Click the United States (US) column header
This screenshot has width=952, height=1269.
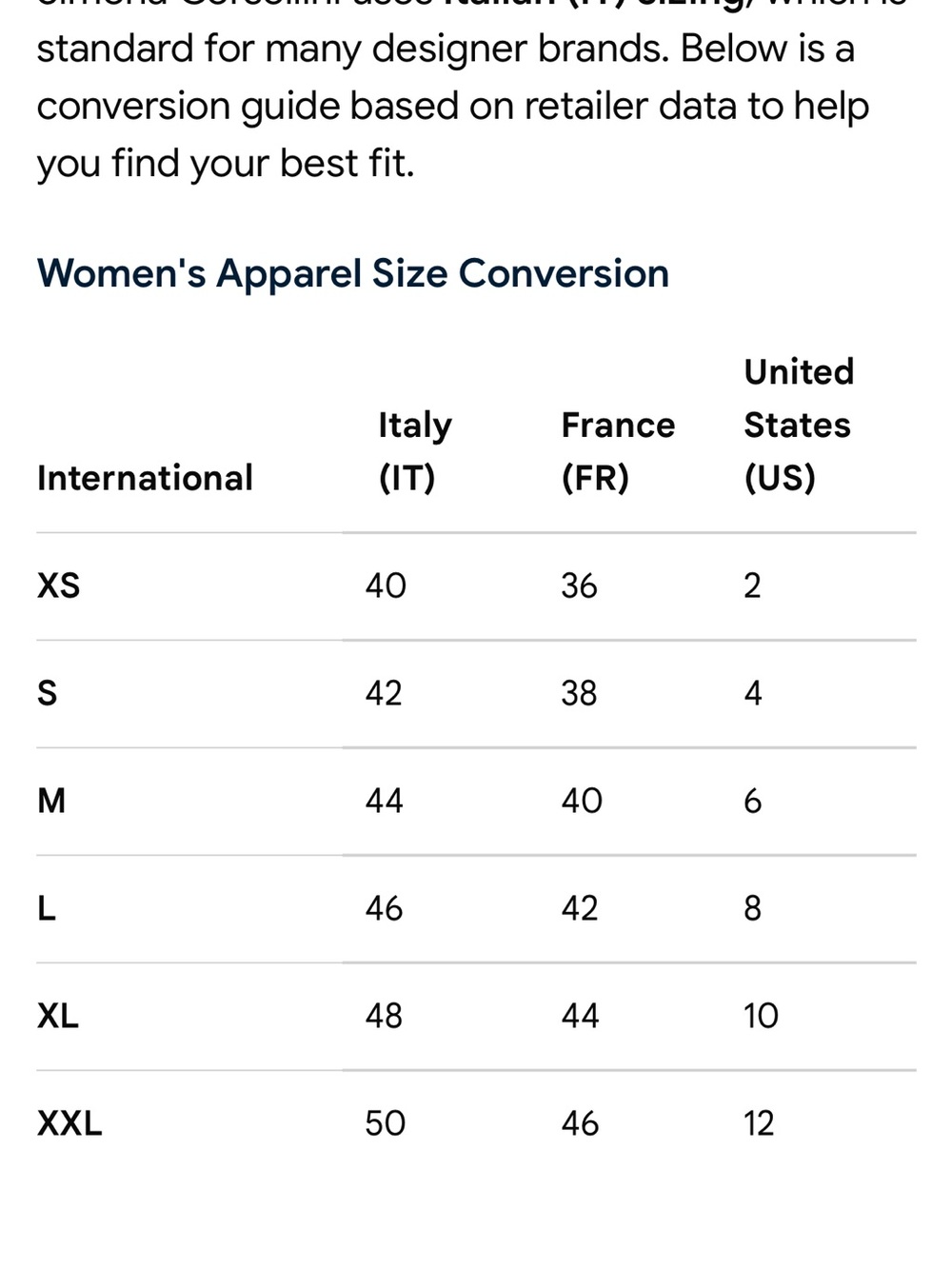coord(799,425)
